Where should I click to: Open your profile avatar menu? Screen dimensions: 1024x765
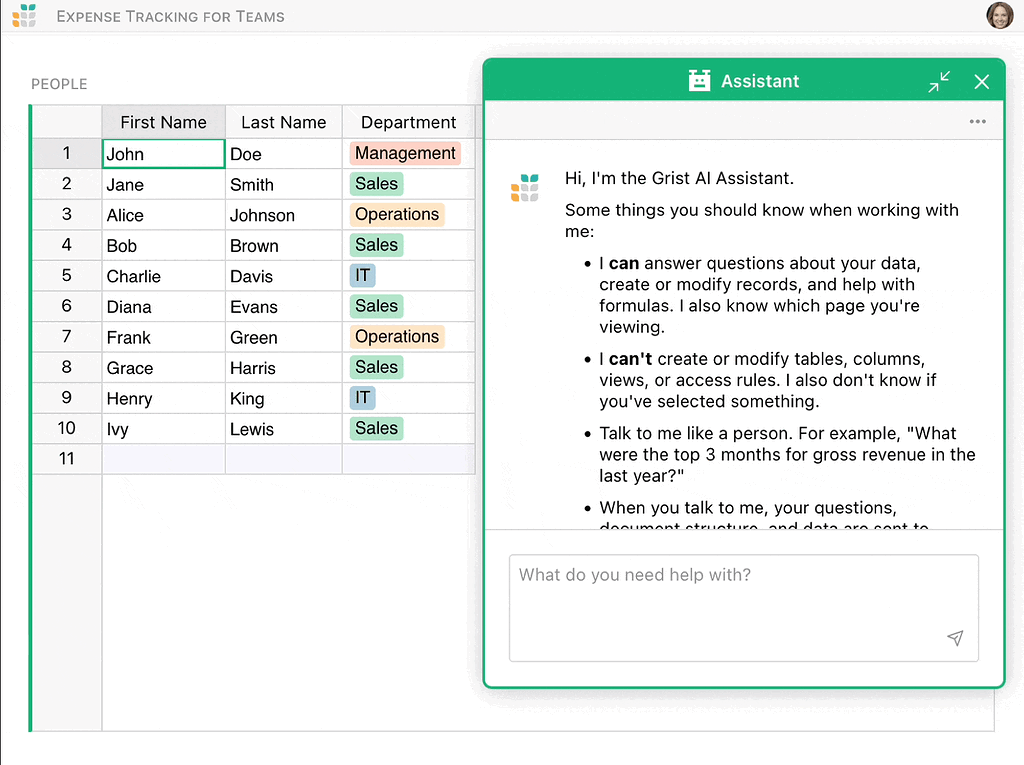click(x=999, y=15)
